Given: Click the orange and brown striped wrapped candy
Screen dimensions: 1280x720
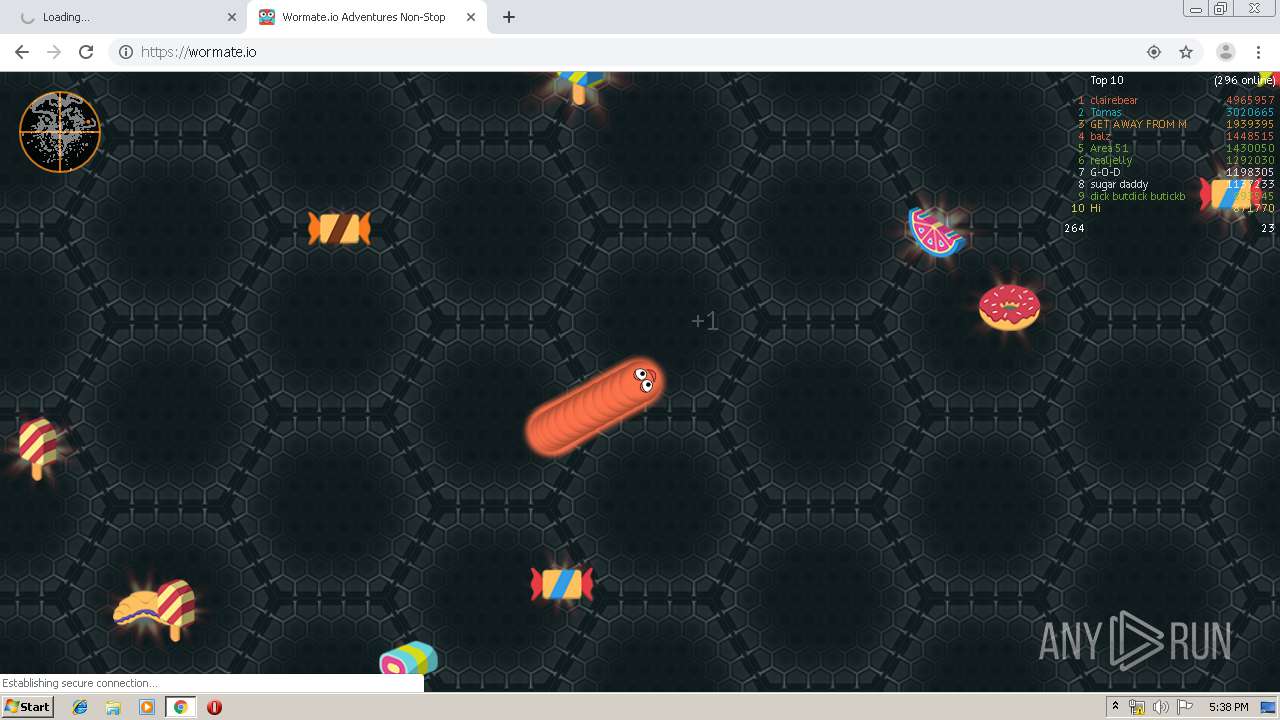Looking at the screenshot, I should click(x=339, y=228).
